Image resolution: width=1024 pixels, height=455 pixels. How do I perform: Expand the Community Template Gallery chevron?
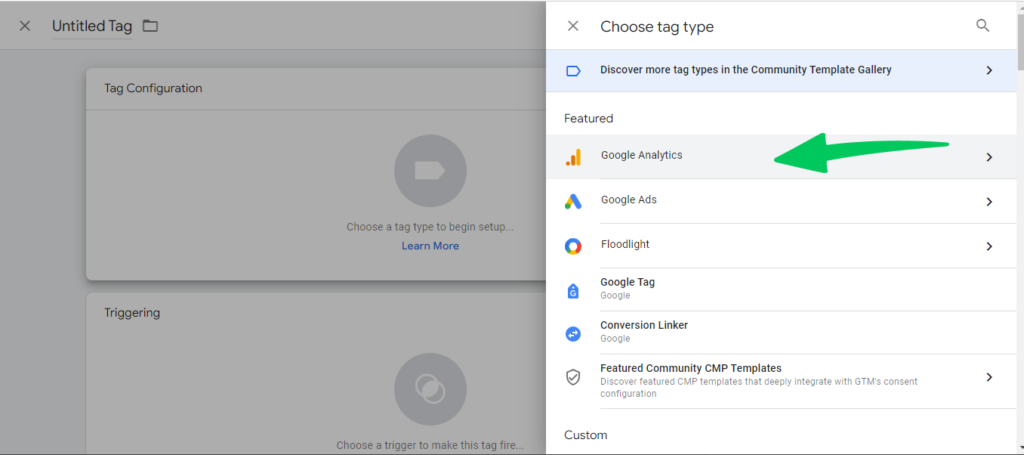pos(989,71)
